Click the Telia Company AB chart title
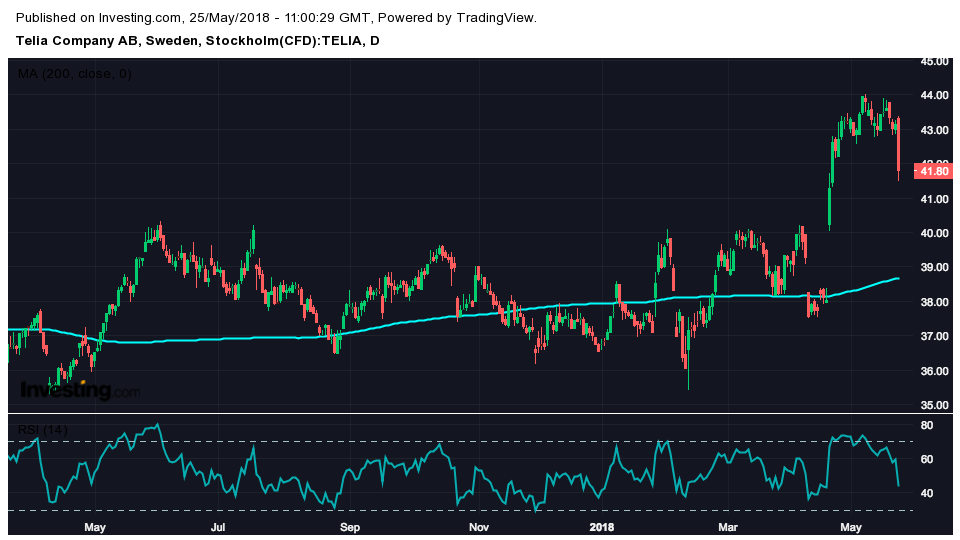 tap(197, 41)
